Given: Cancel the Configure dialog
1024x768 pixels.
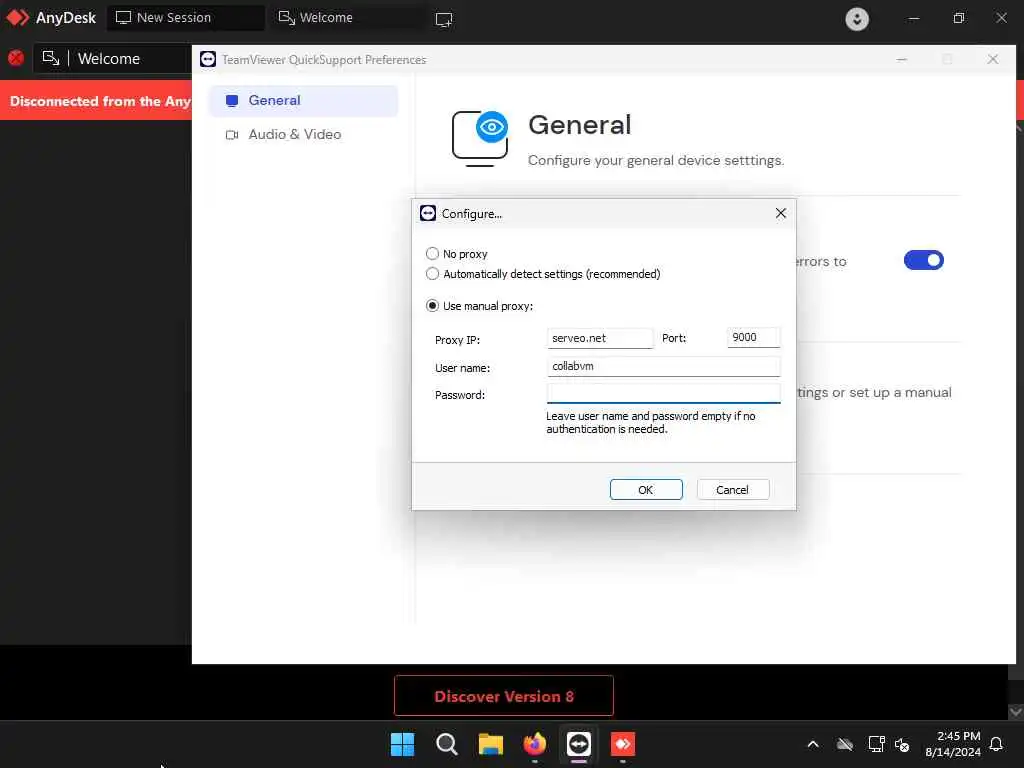Looking at the screenshot, I should point(733,490).
